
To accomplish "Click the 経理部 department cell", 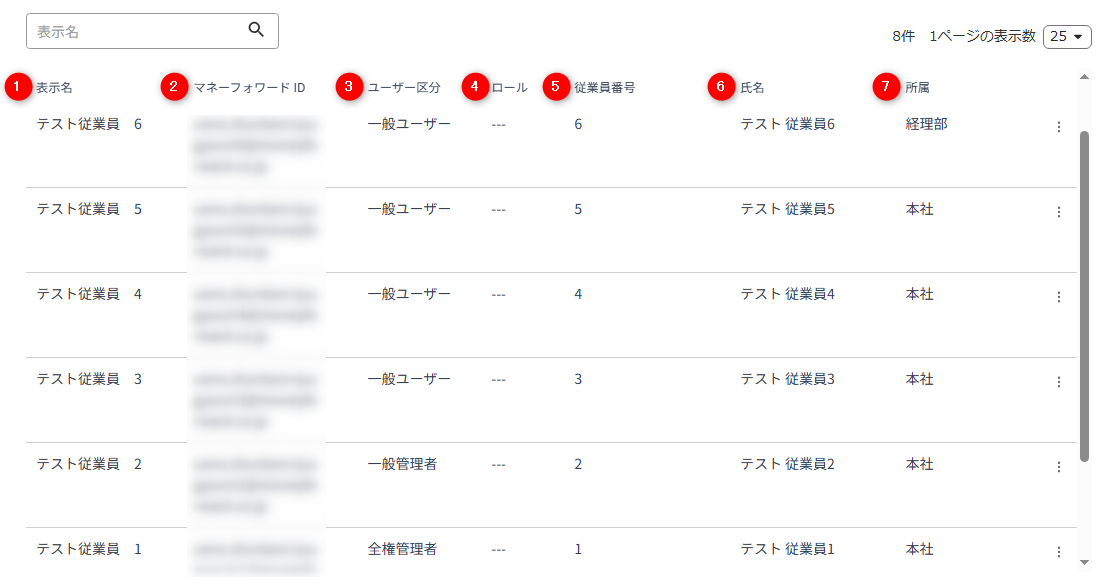I will point(926,124).
